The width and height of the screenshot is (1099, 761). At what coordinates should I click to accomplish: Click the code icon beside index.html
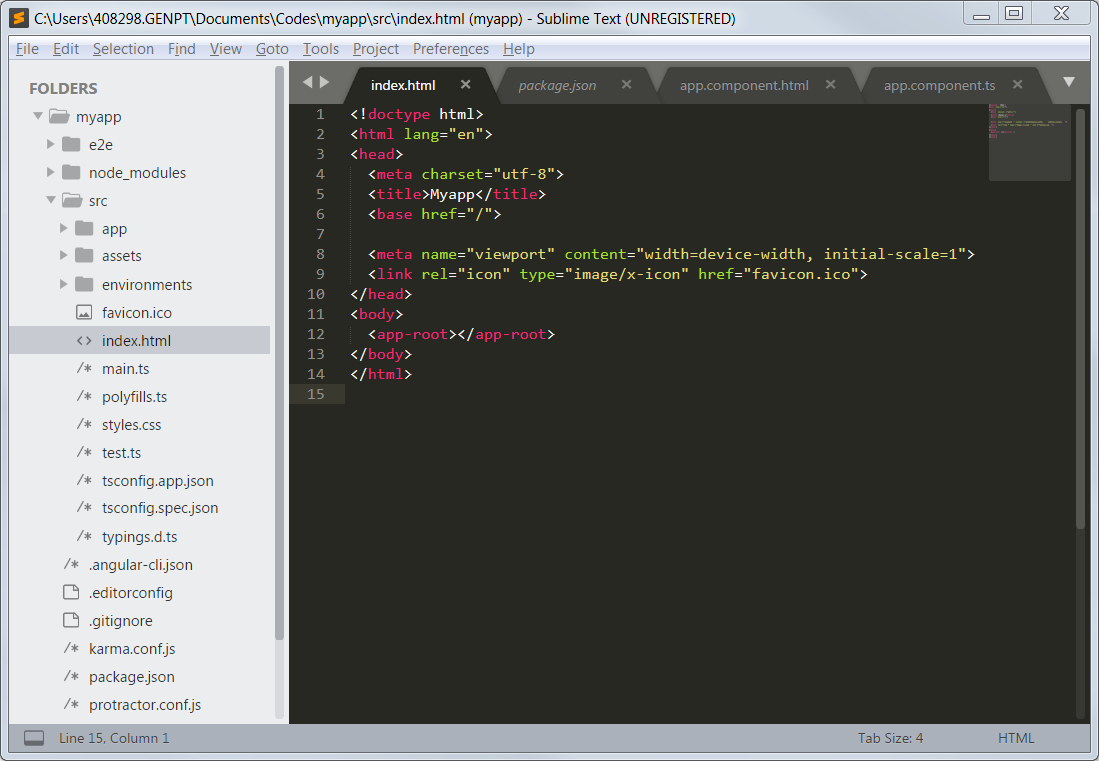(x=84, y=341)
